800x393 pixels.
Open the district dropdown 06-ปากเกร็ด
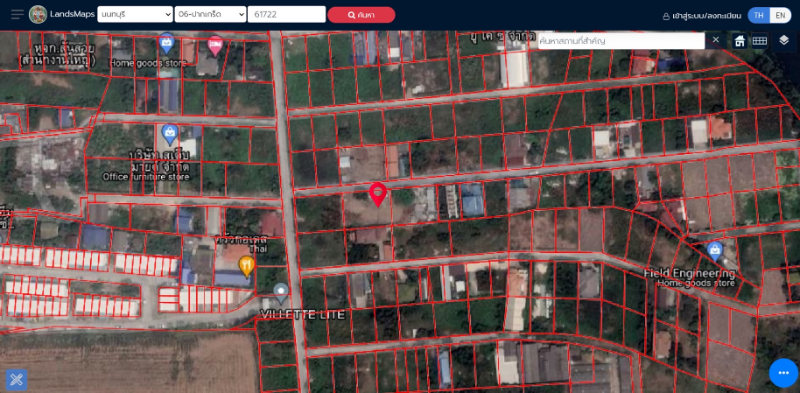point(210,14)
